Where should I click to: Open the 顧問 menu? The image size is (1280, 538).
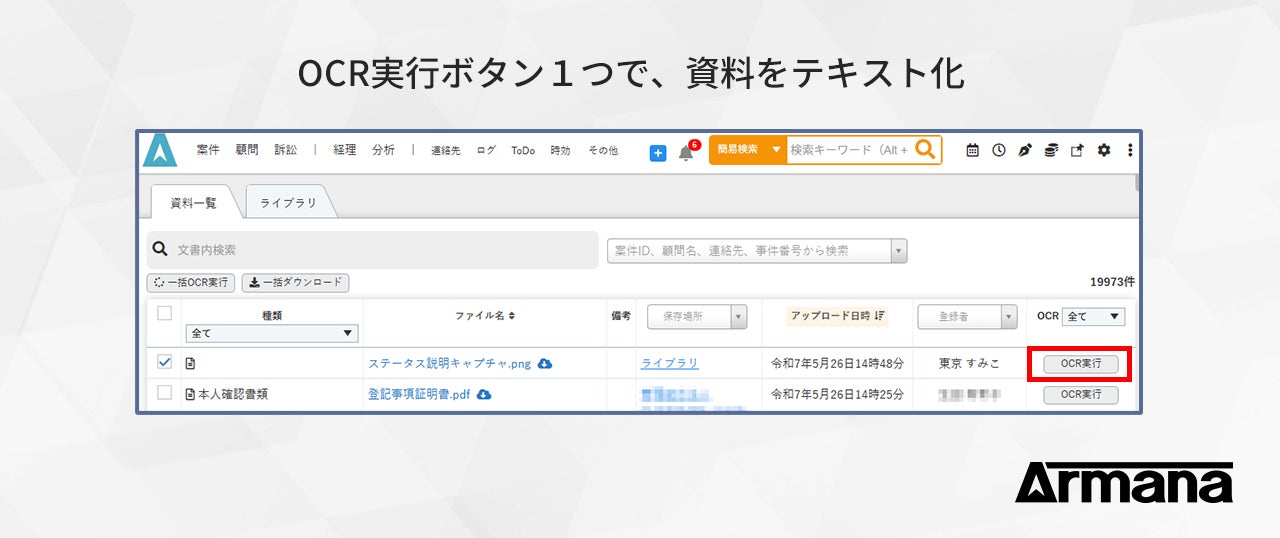tap(247, 150)
